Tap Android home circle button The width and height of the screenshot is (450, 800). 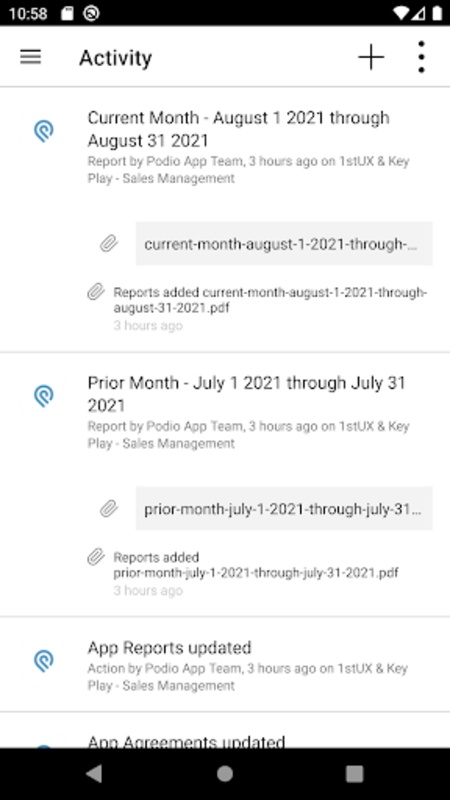point(225,774)
